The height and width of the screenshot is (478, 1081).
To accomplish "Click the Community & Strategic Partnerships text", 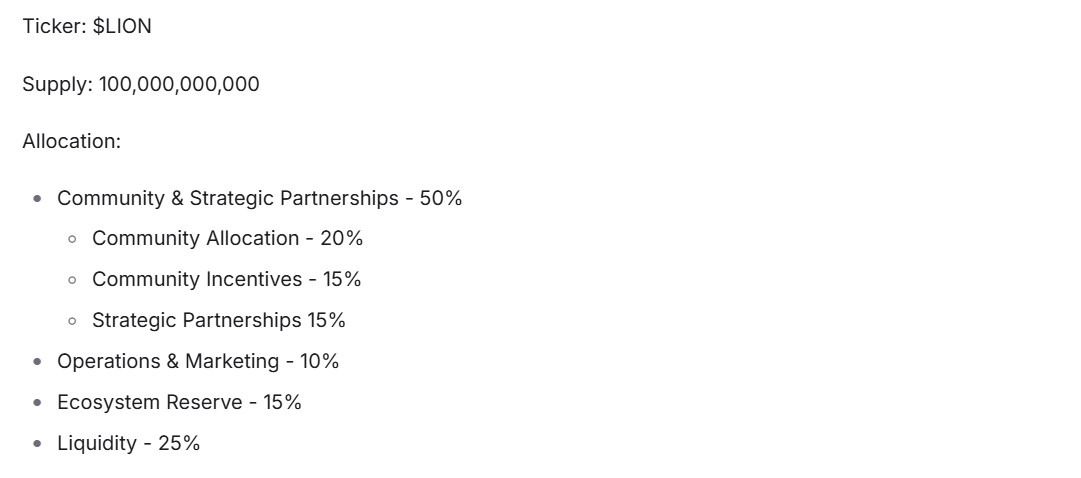I will coord(227,198).
